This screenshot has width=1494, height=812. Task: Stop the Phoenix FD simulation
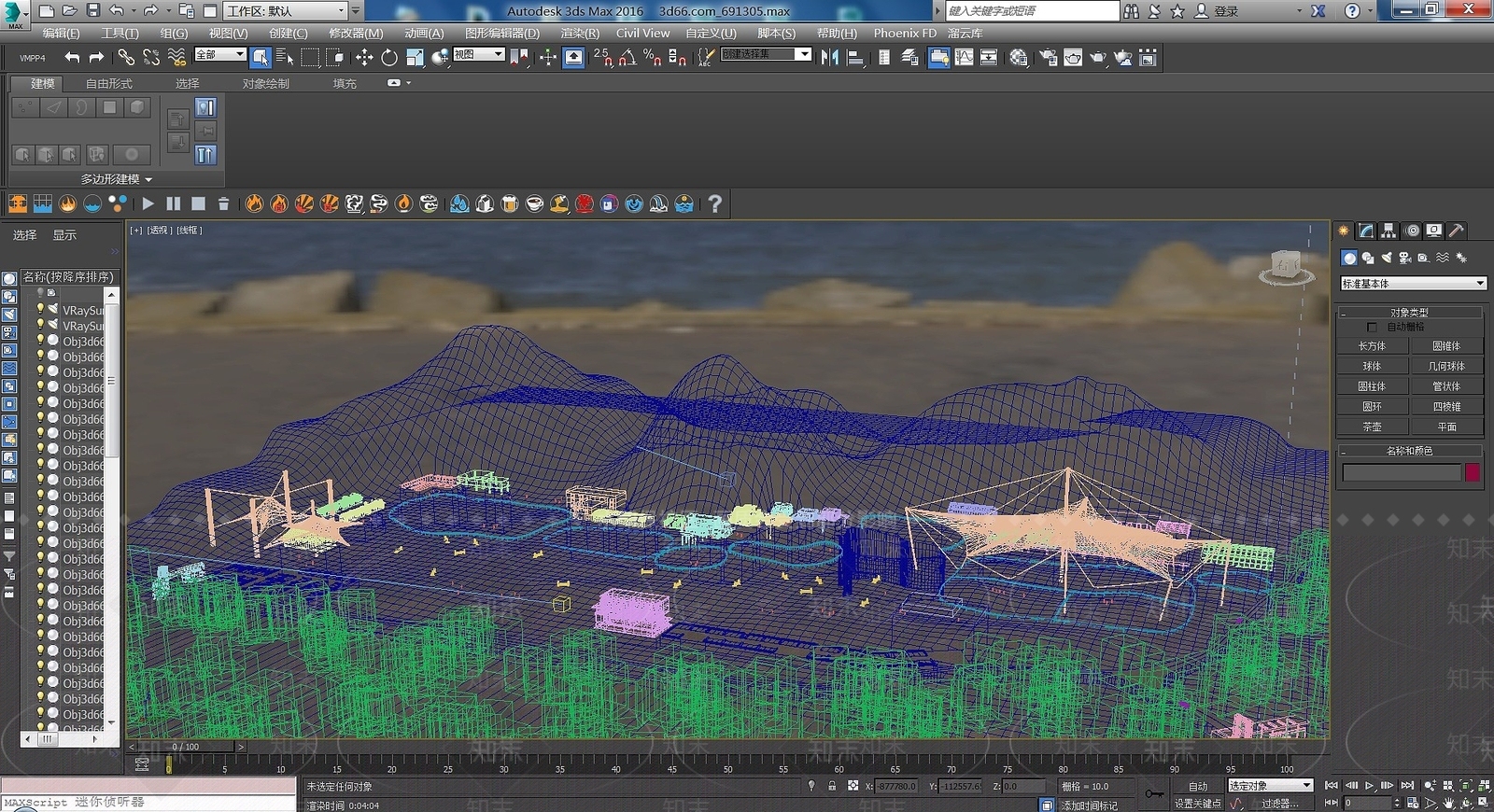pos(198,203)
